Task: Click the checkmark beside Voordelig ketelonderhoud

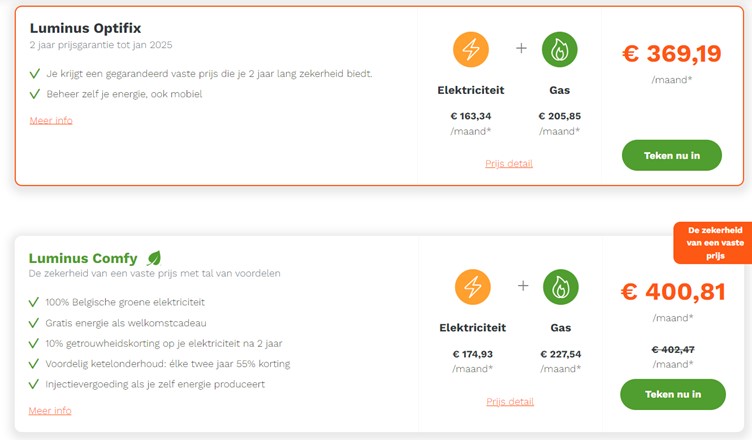Action: (34, 364)
